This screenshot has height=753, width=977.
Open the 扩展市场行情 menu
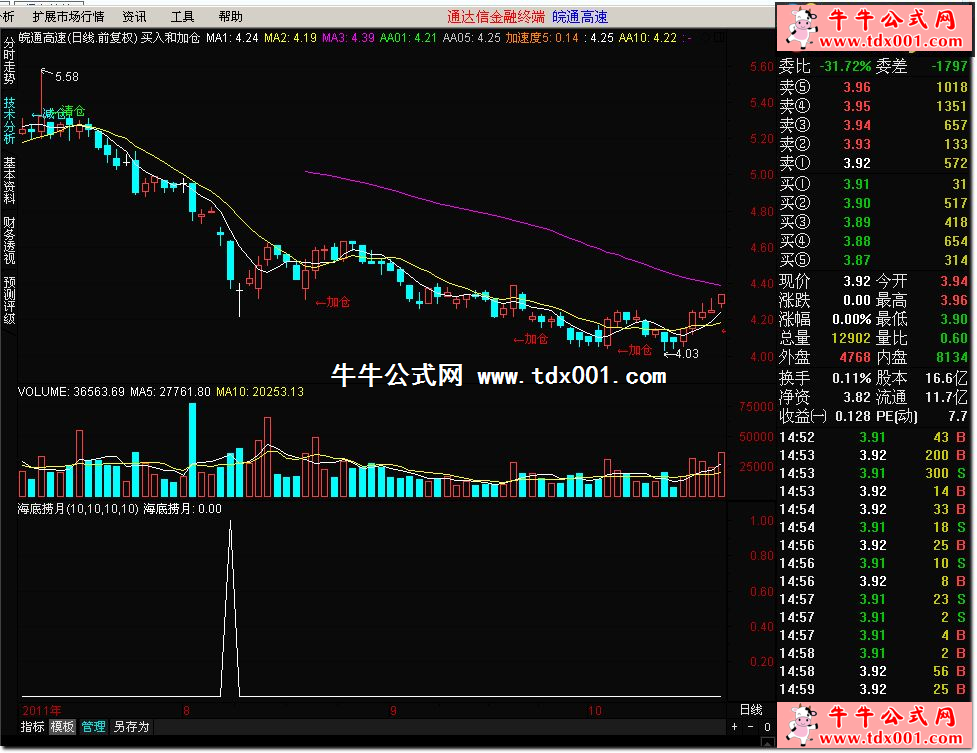[x=68, y=17]
